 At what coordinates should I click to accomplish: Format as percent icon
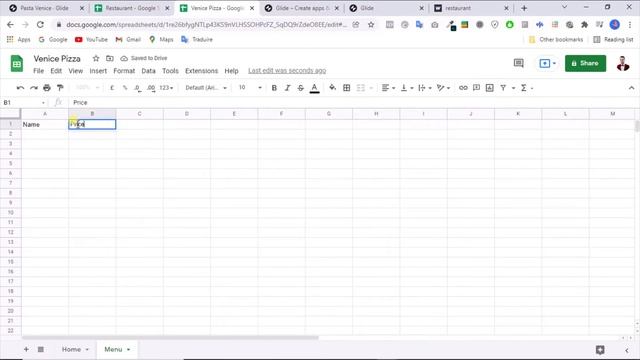point(125,88)
